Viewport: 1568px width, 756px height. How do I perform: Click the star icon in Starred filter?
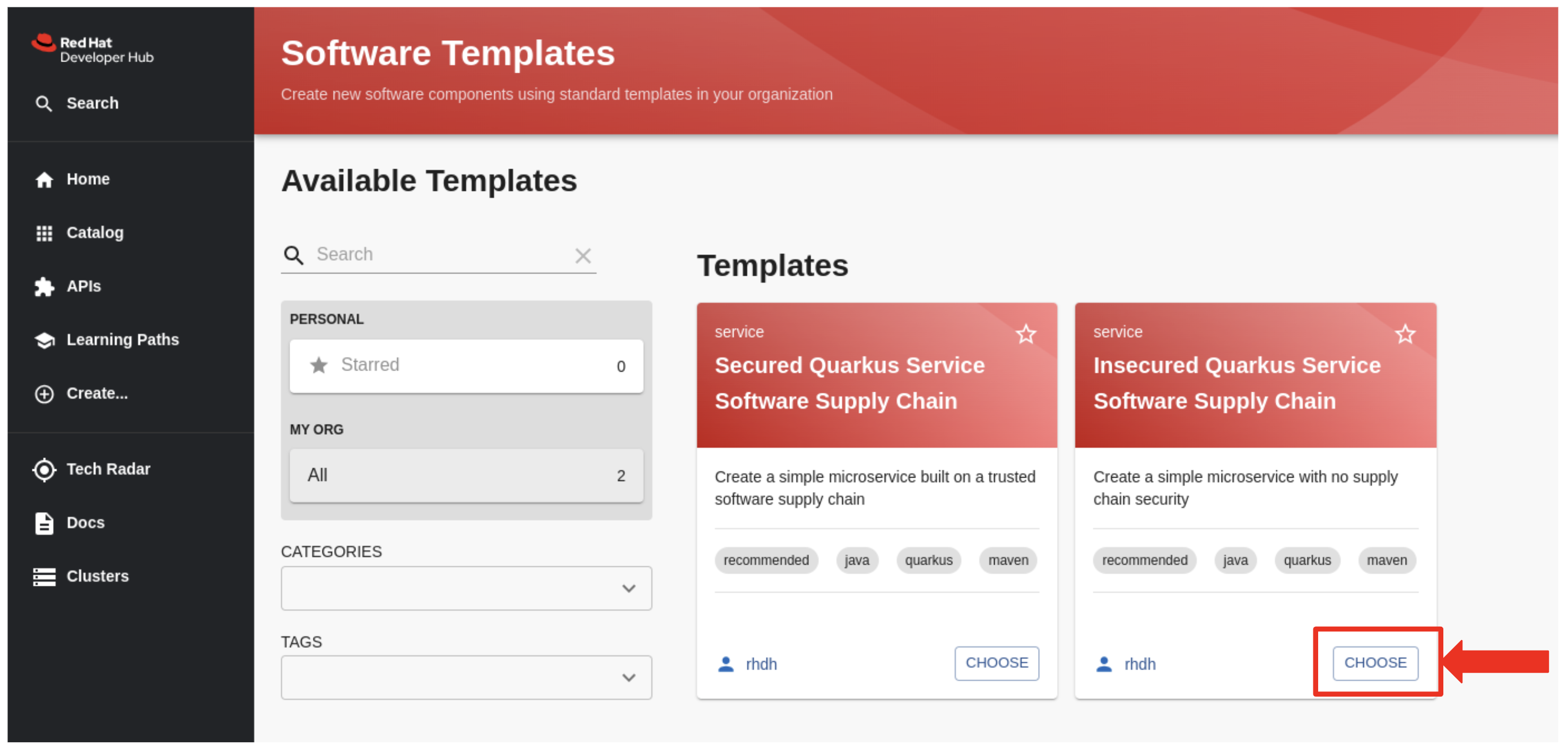point(318,365)
